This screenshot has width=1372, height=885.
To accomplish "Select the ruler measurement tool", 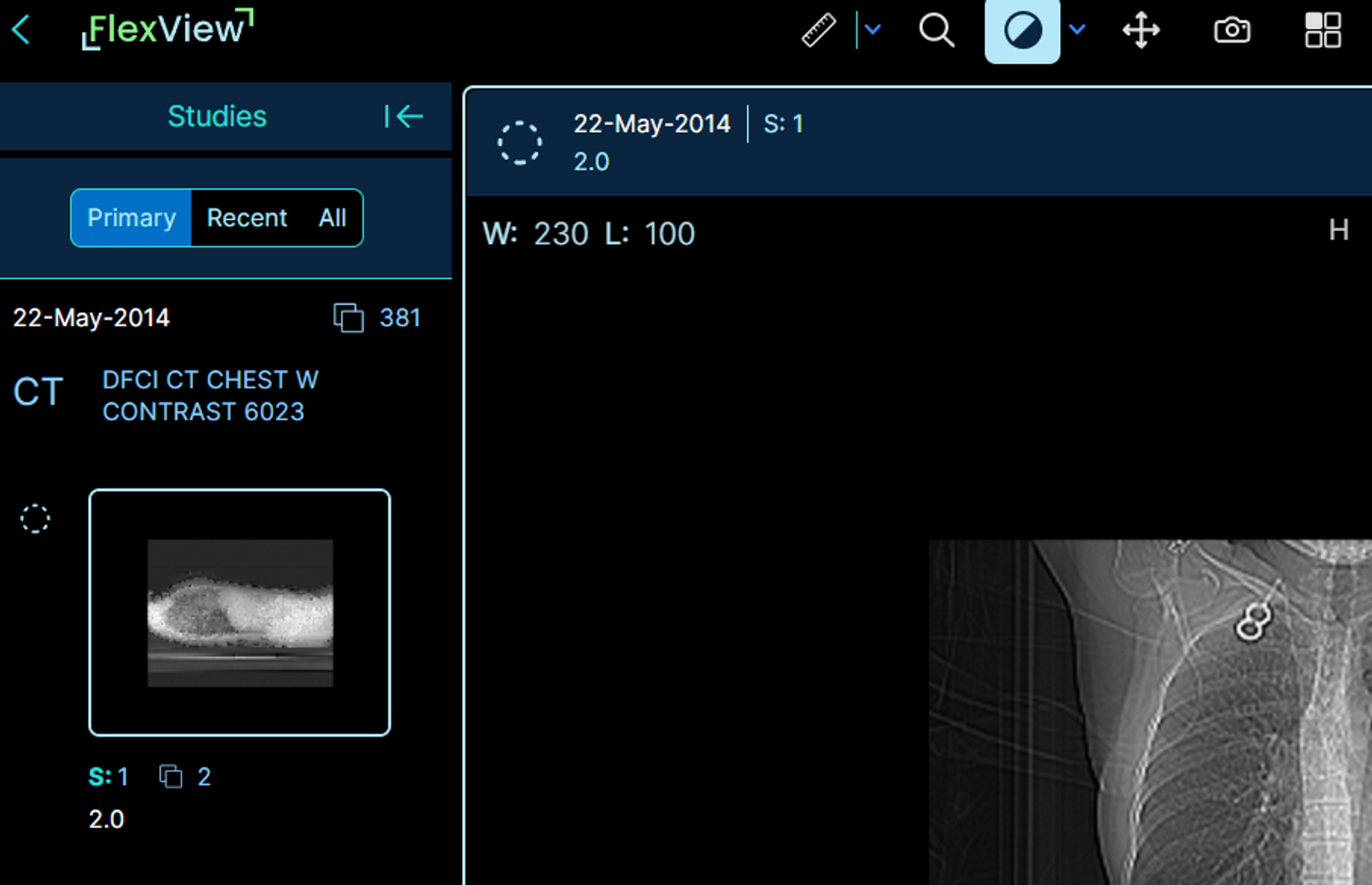I will [819, 31].
